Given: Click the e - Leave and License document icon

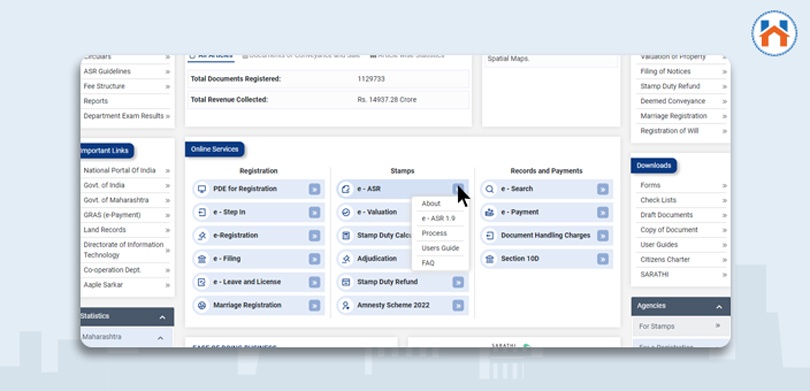Looking at the screenshot, I should tap(201, 282).
